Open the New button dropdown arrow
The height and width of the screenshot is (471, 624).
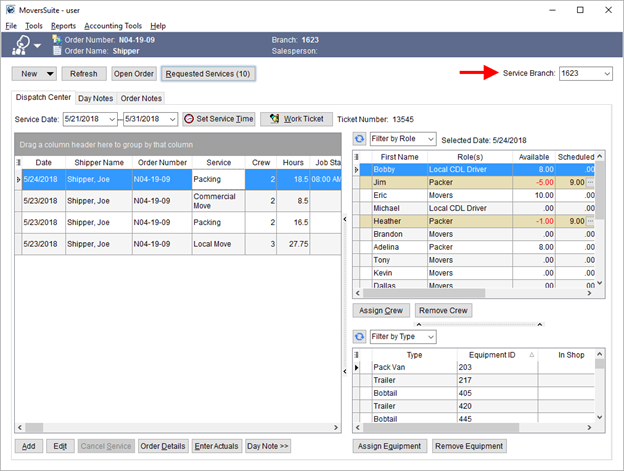point(50,74)
